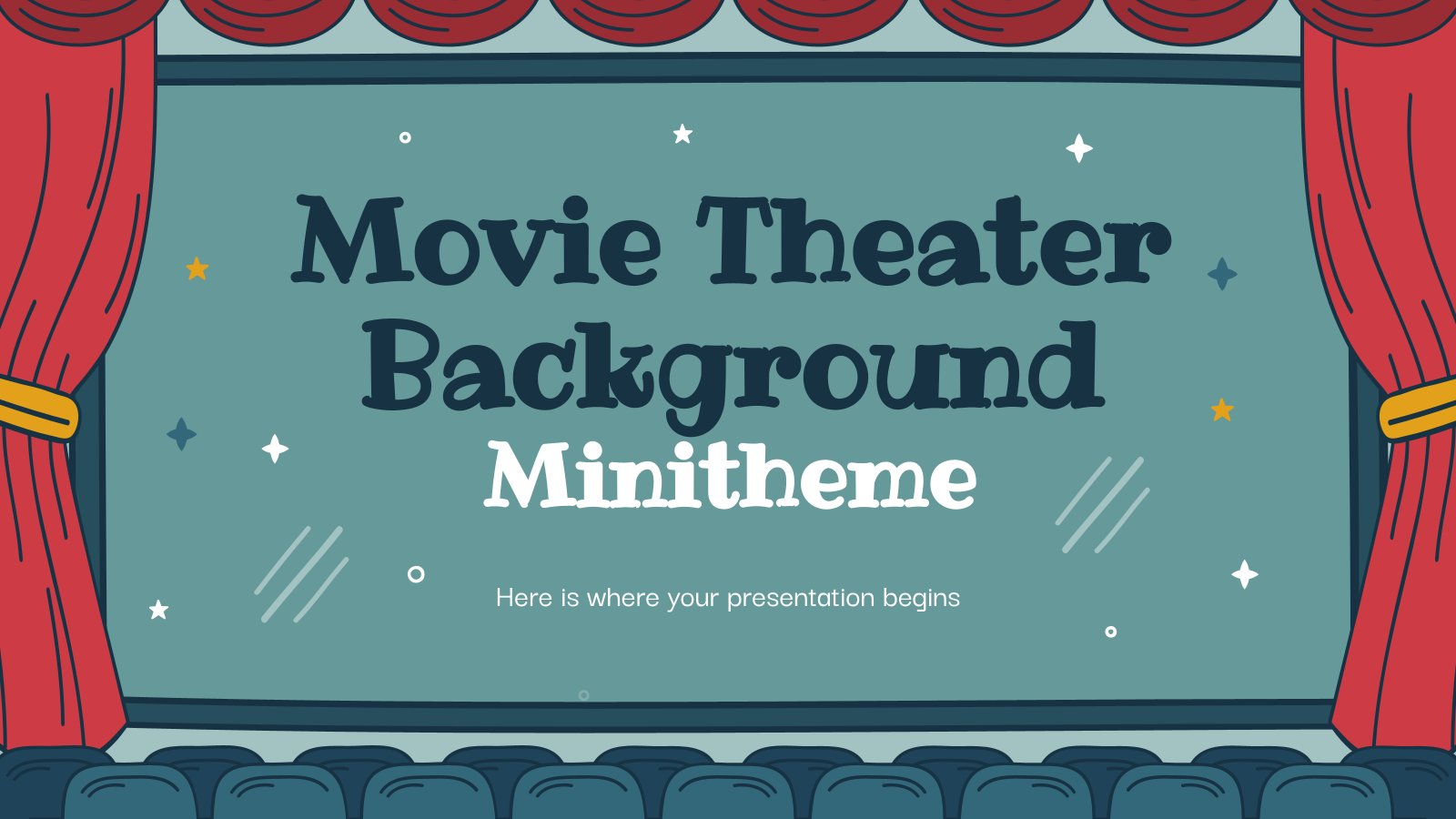Click the 'Movie Theater' title text
1456x819 pixels.
[x=730, y=240]
